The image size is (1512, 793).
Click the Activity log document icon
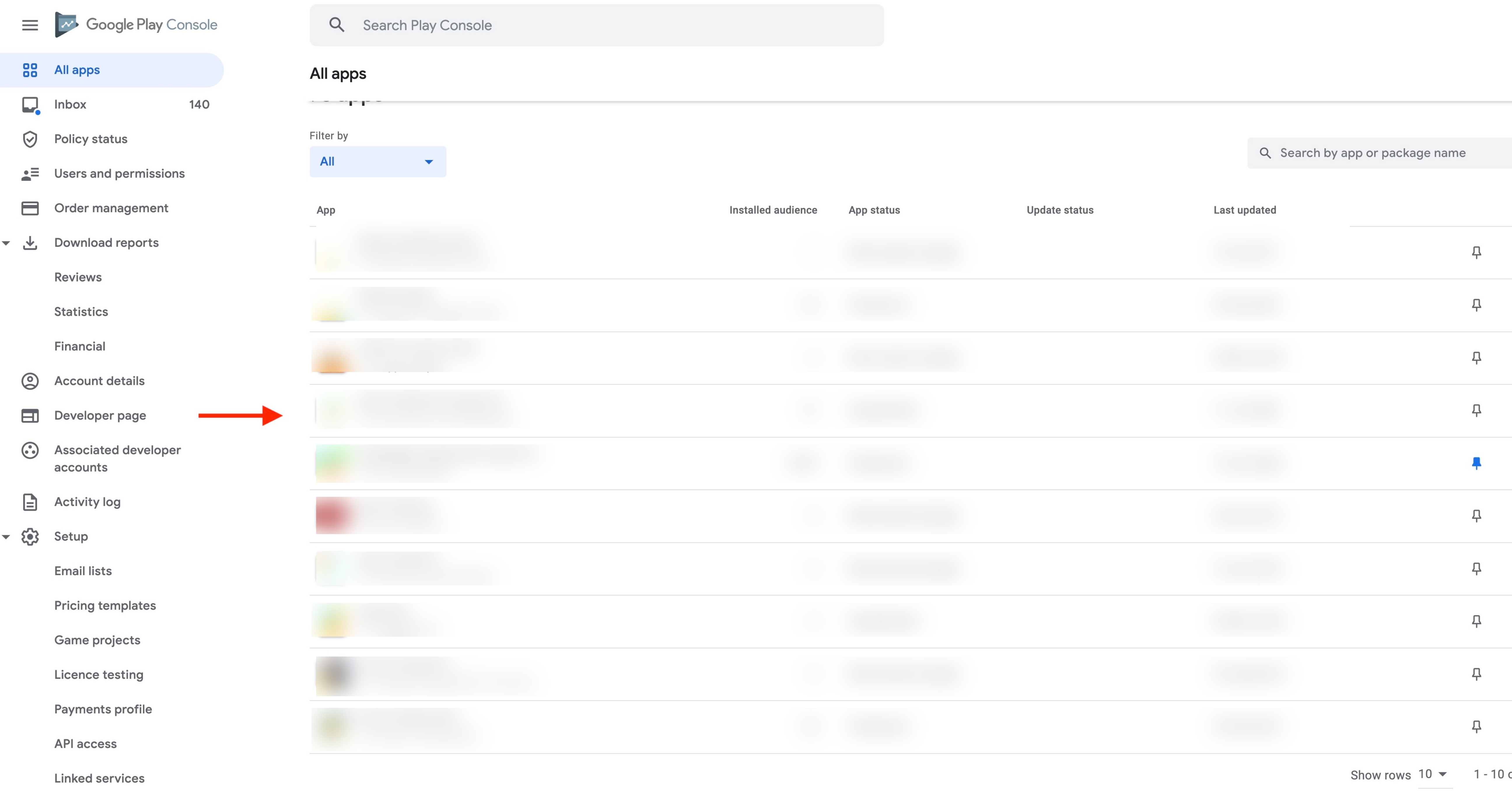[30, 502]
